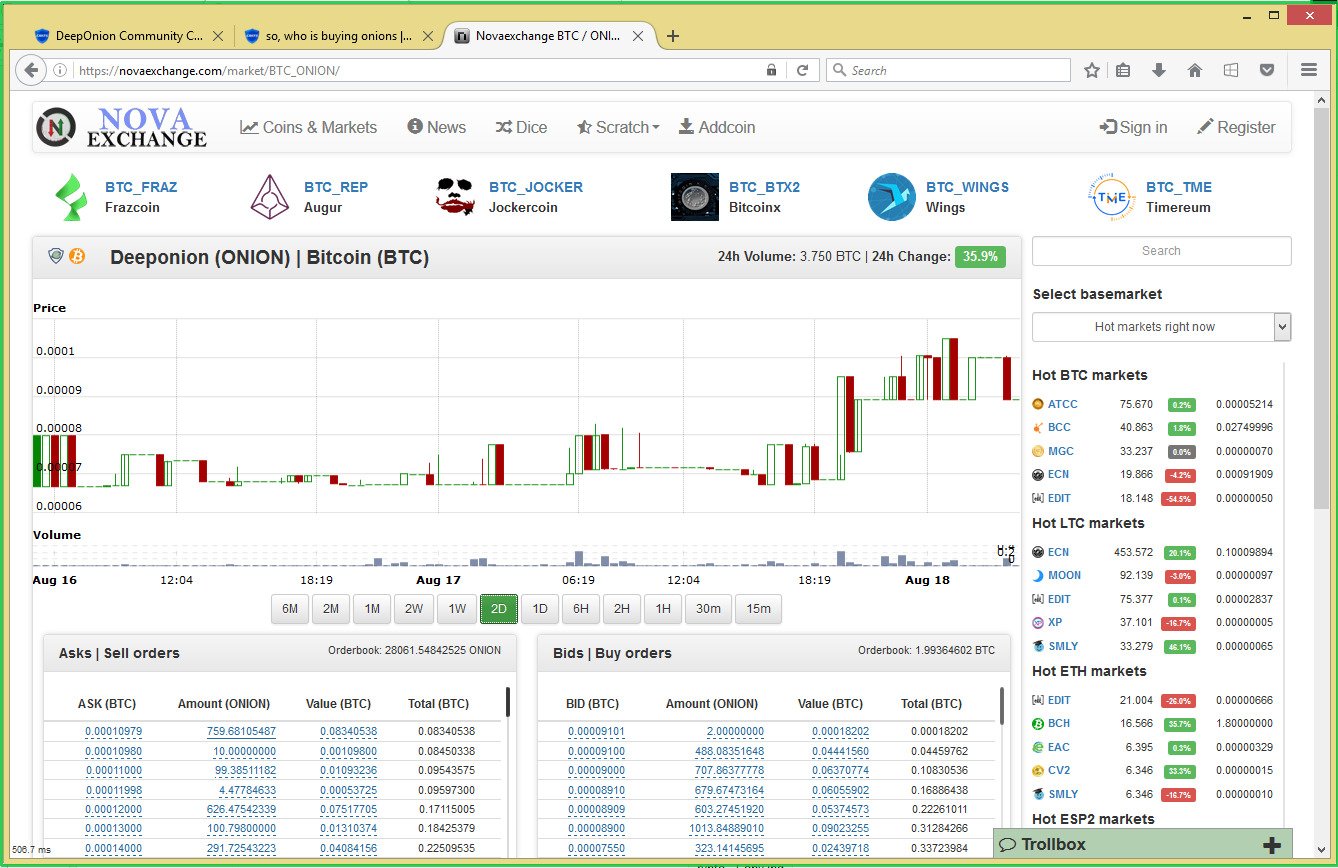The height and width of the screenshot is (868, 1338).
Task: Click the Asks orderbook scrollbar
Action: (x=508, y=702)
